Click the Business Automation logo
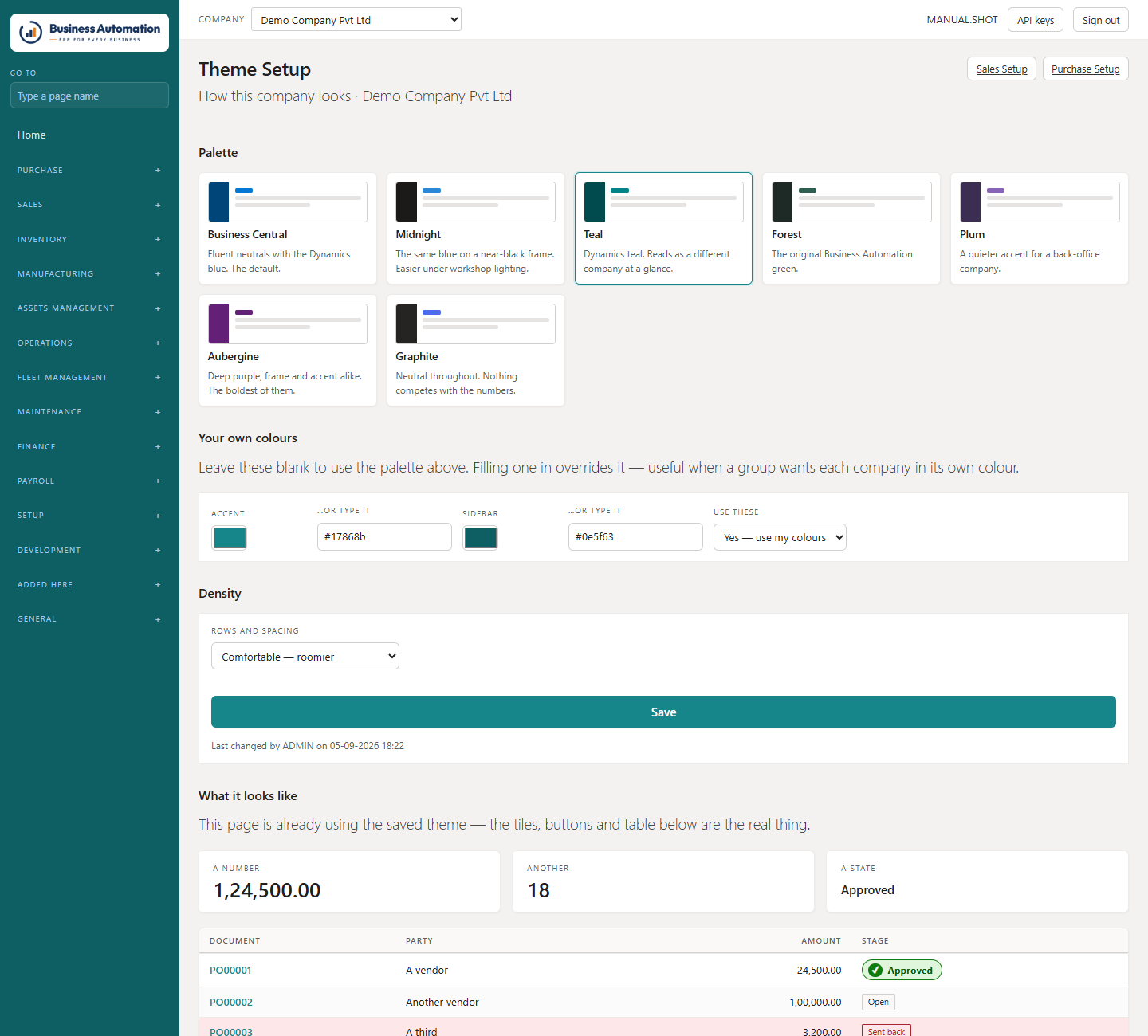1148x1036 pixels. point(89,33)
